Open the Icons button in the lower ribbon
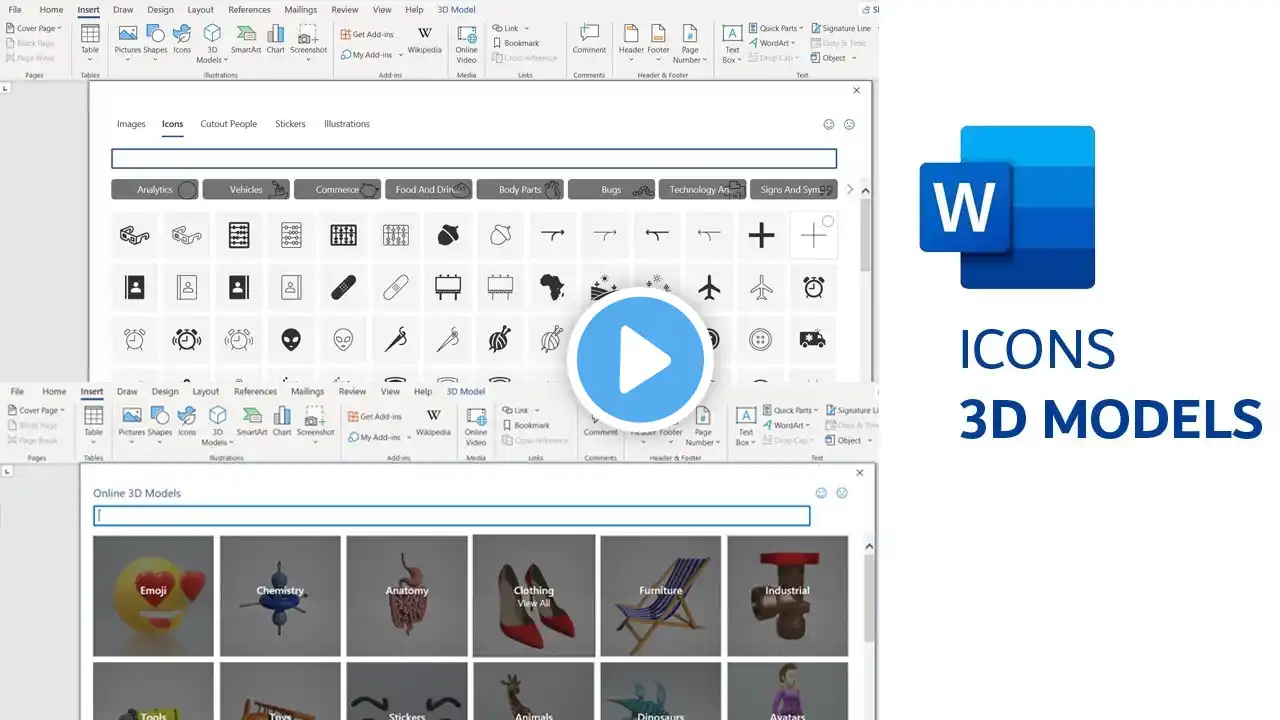 coord(187,422)
